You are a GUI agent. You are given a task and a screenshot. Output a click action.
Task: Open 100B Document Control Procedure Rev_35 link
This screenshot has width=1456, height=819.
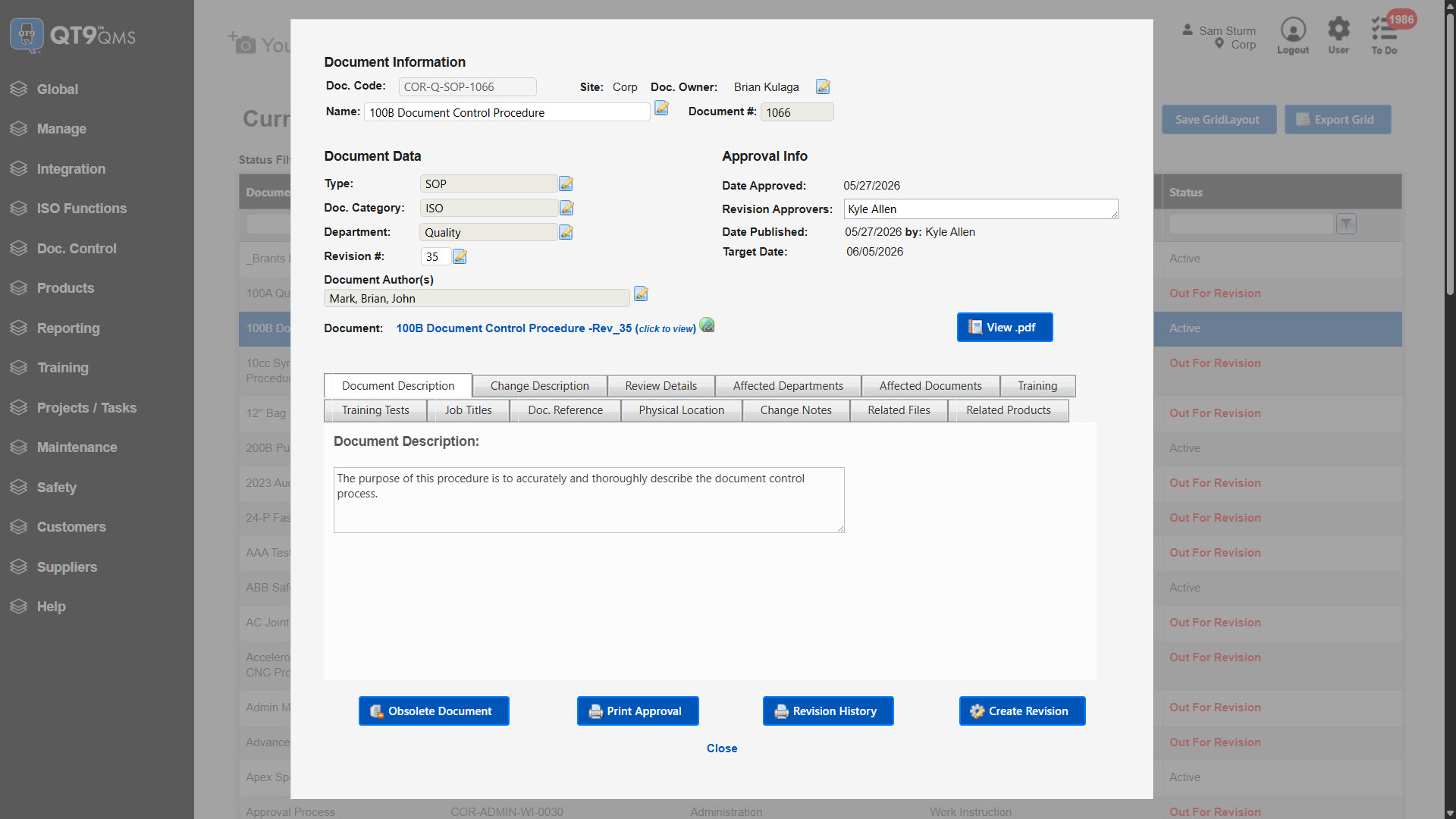coord(546,328)
